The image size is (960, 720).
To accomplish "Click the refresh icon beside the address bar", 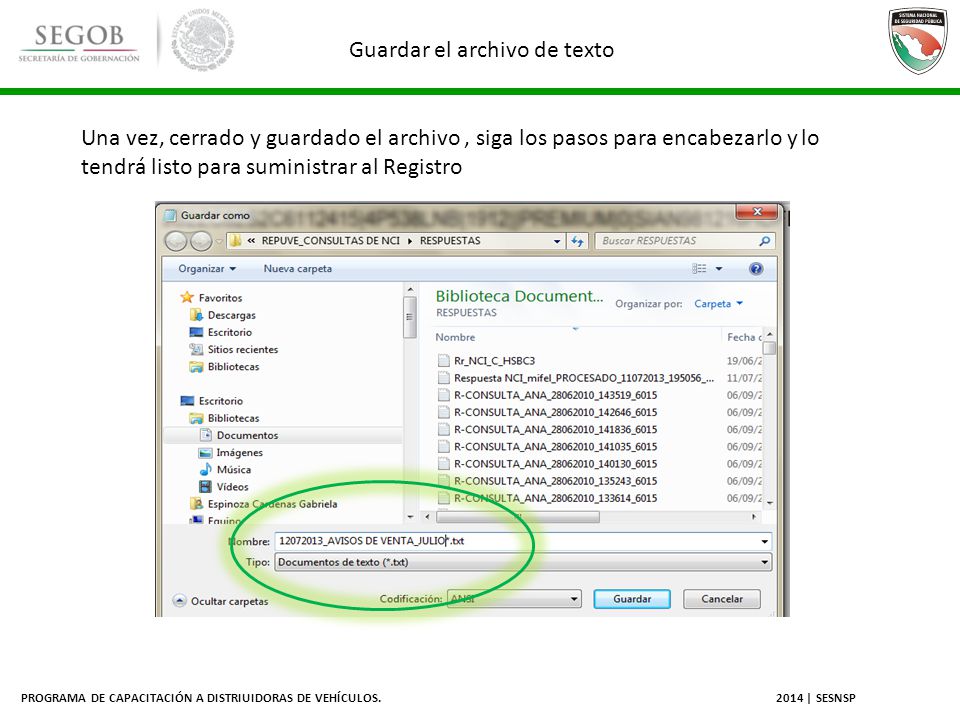I will (577, 241).
